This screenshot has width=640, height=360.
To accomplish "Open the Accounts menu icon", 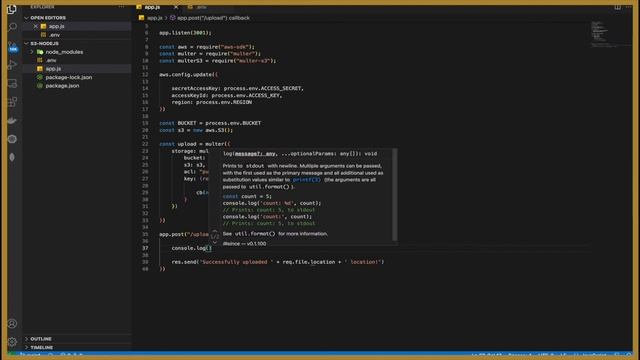I will pyautogui.click(x=12, y=324).
